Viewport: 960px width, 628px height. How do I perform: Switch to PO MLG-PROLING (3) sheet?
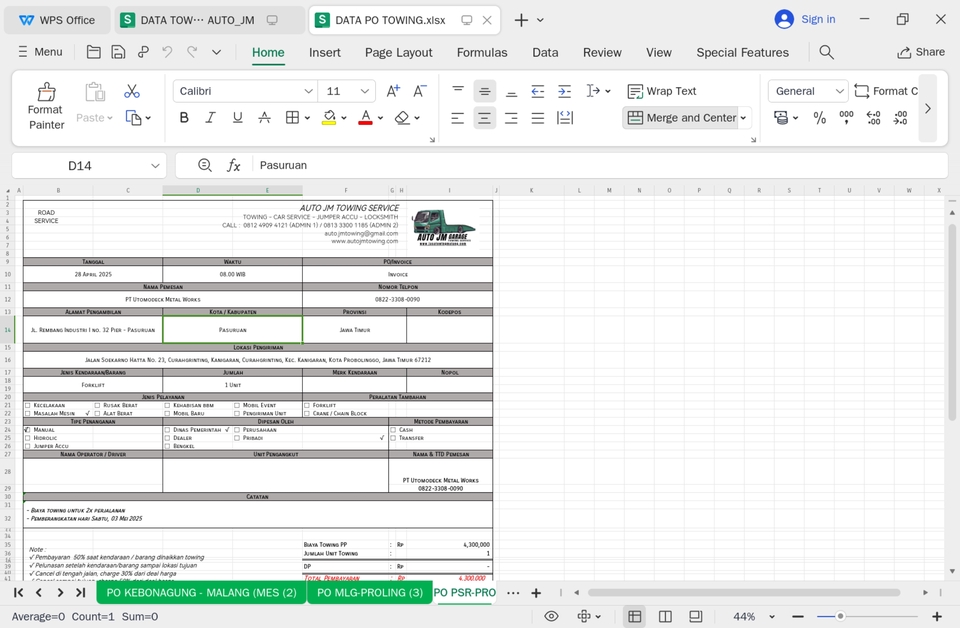[x=370, y=592]
